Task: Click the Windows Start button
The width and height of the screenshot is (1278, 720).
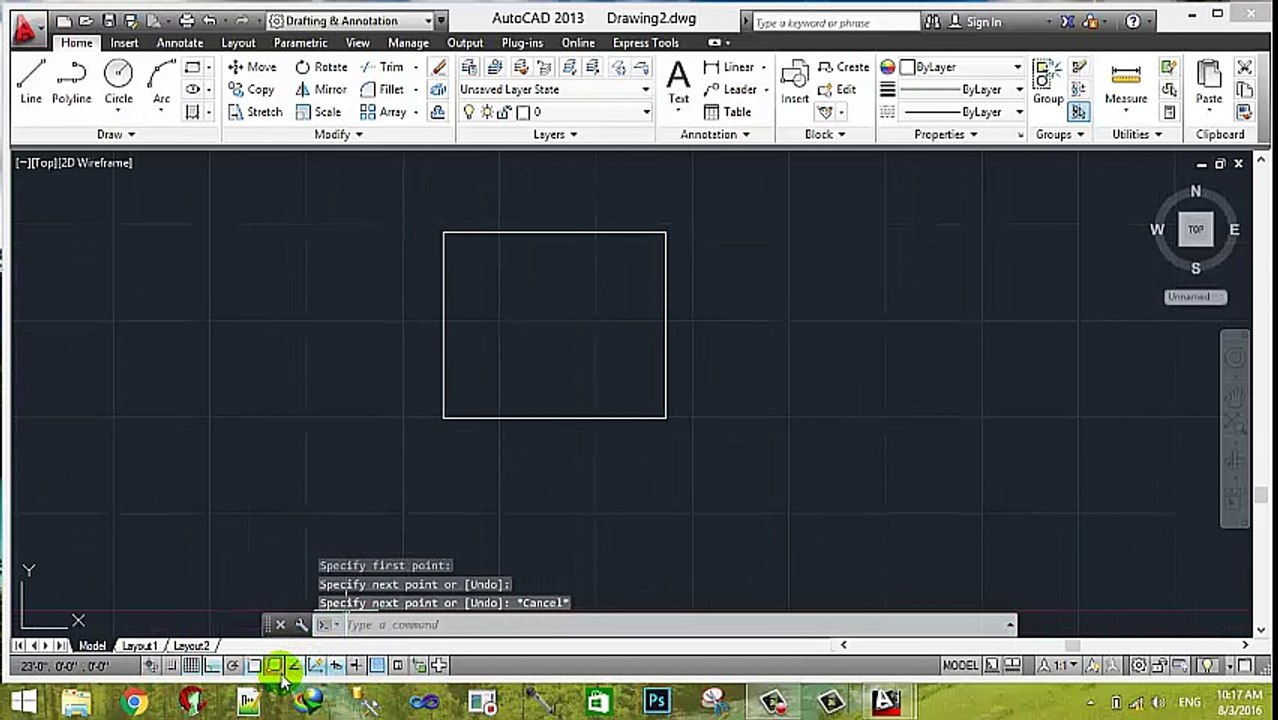Action: point(24,701)
